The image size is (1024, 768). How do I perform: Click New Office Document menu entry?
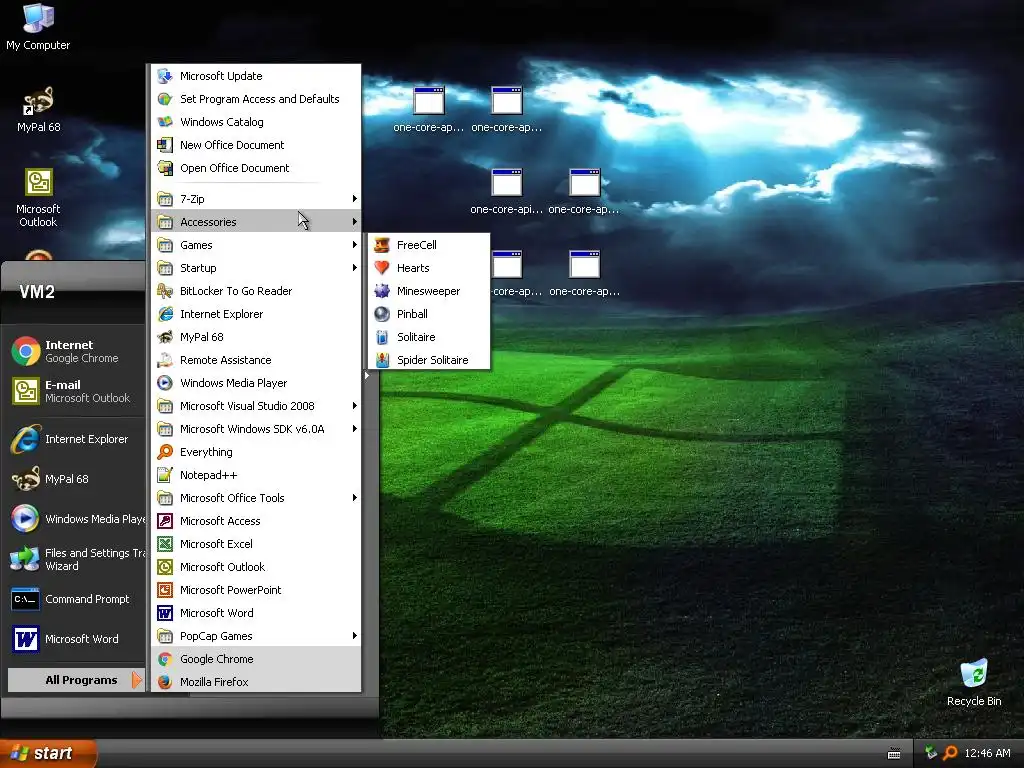(256, 145)
